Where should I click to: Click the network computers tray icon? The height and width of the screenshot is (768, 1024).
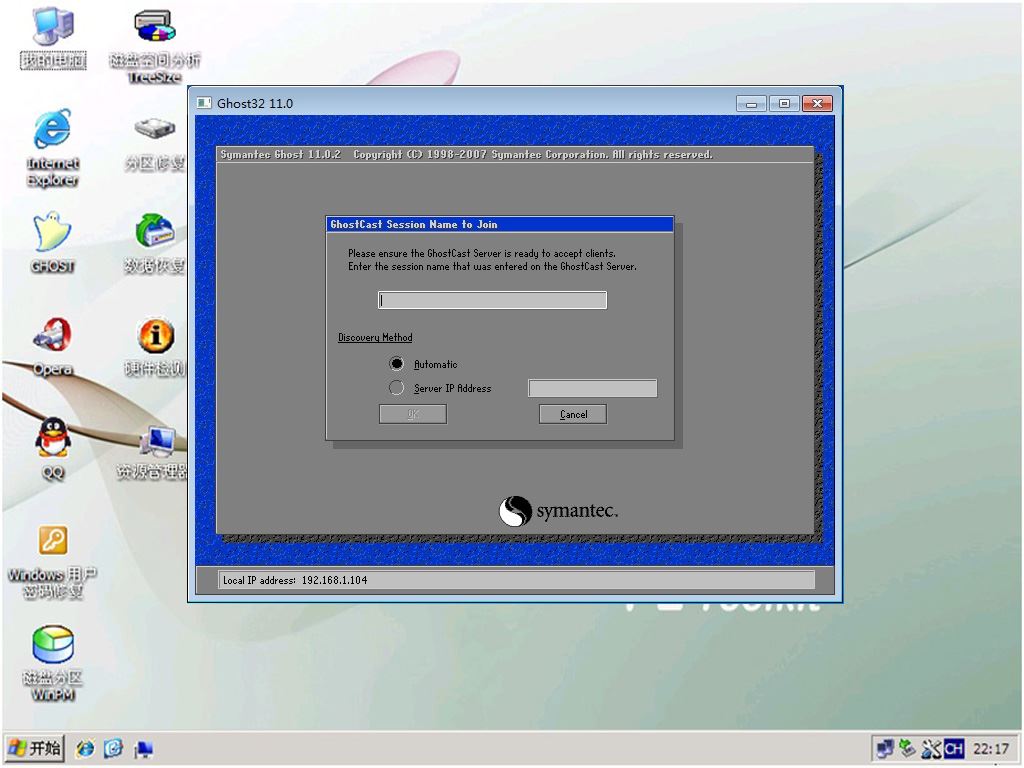tap(885, 748)
